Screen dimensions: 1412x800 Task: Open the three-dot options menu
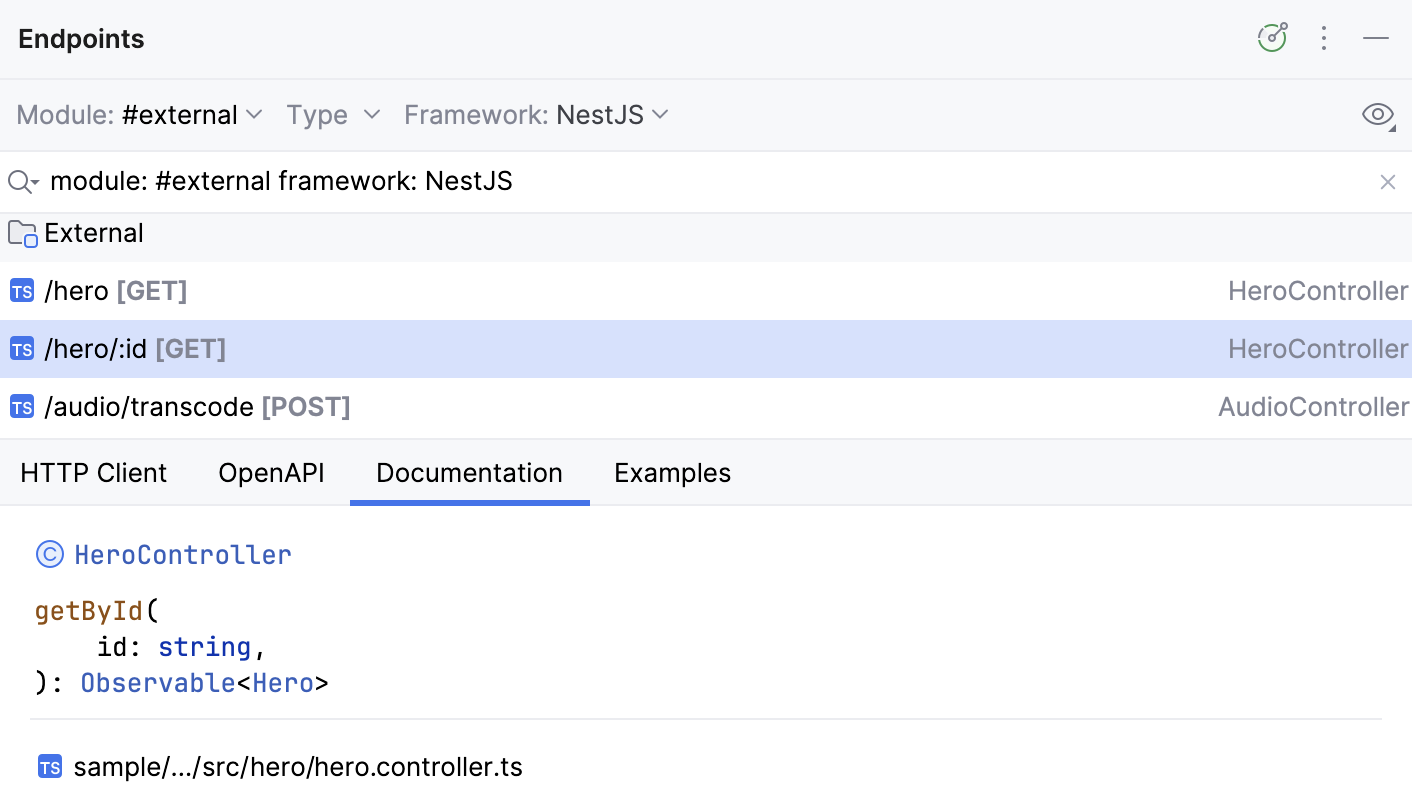[x=1324, y=38]
